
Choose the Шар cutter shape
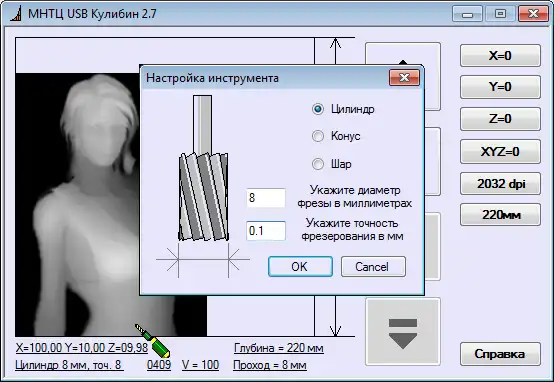tap(318, 164)
